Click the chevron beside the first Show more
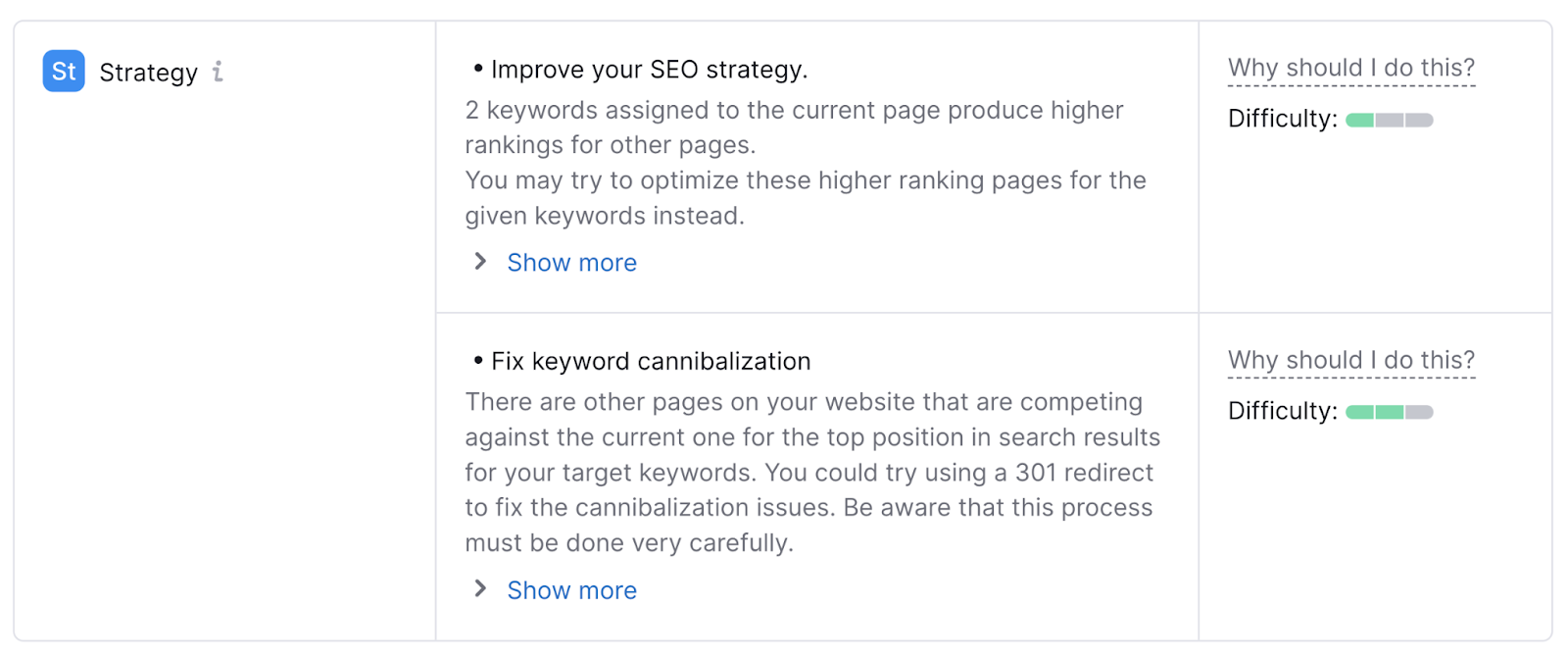1568x658 pixels. click(x=479, y=261)
